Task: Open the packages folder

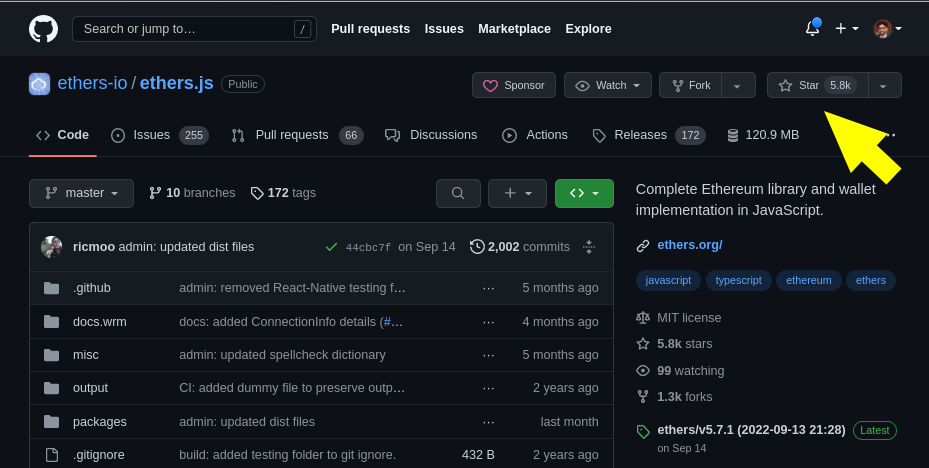Action: tap(100, 422)
